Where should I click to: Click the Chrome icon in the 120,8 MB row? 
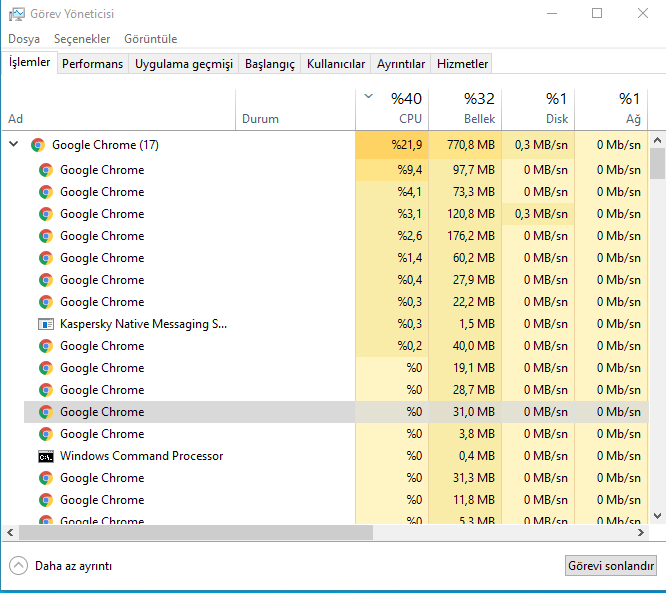46,214
